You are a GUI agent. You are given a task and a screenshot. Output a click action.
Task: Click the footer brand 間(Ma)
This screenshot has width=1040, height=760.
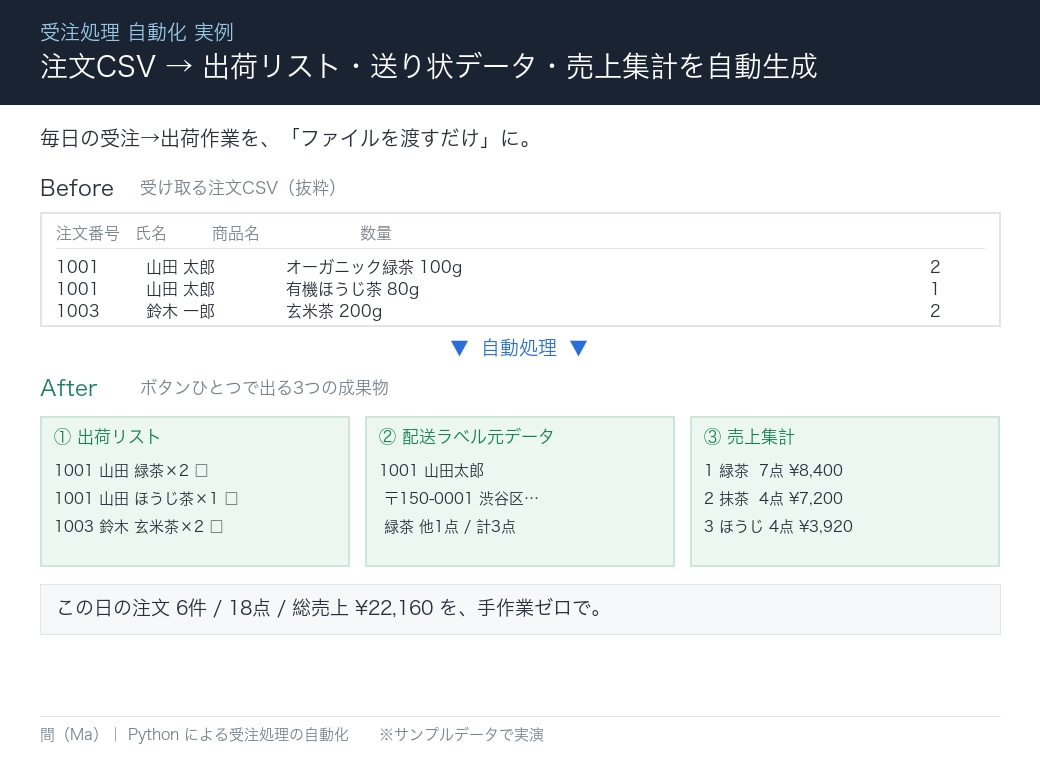70,735
